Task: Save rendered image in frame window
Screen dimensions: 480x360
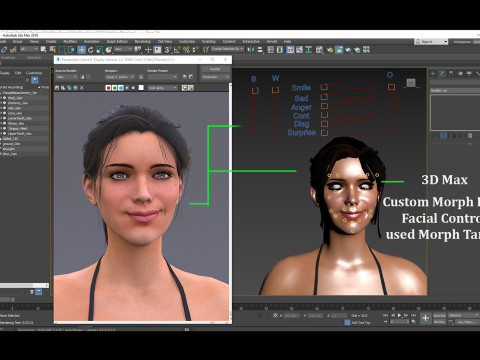Action: [57, 88]
